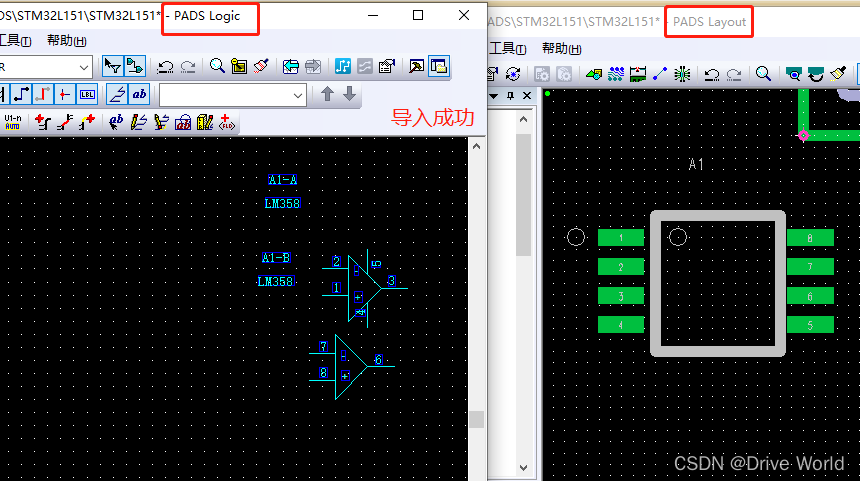Go to next view in PADS Logic
The height and width of the screenshot is (481, 860).
coord(313,66)
